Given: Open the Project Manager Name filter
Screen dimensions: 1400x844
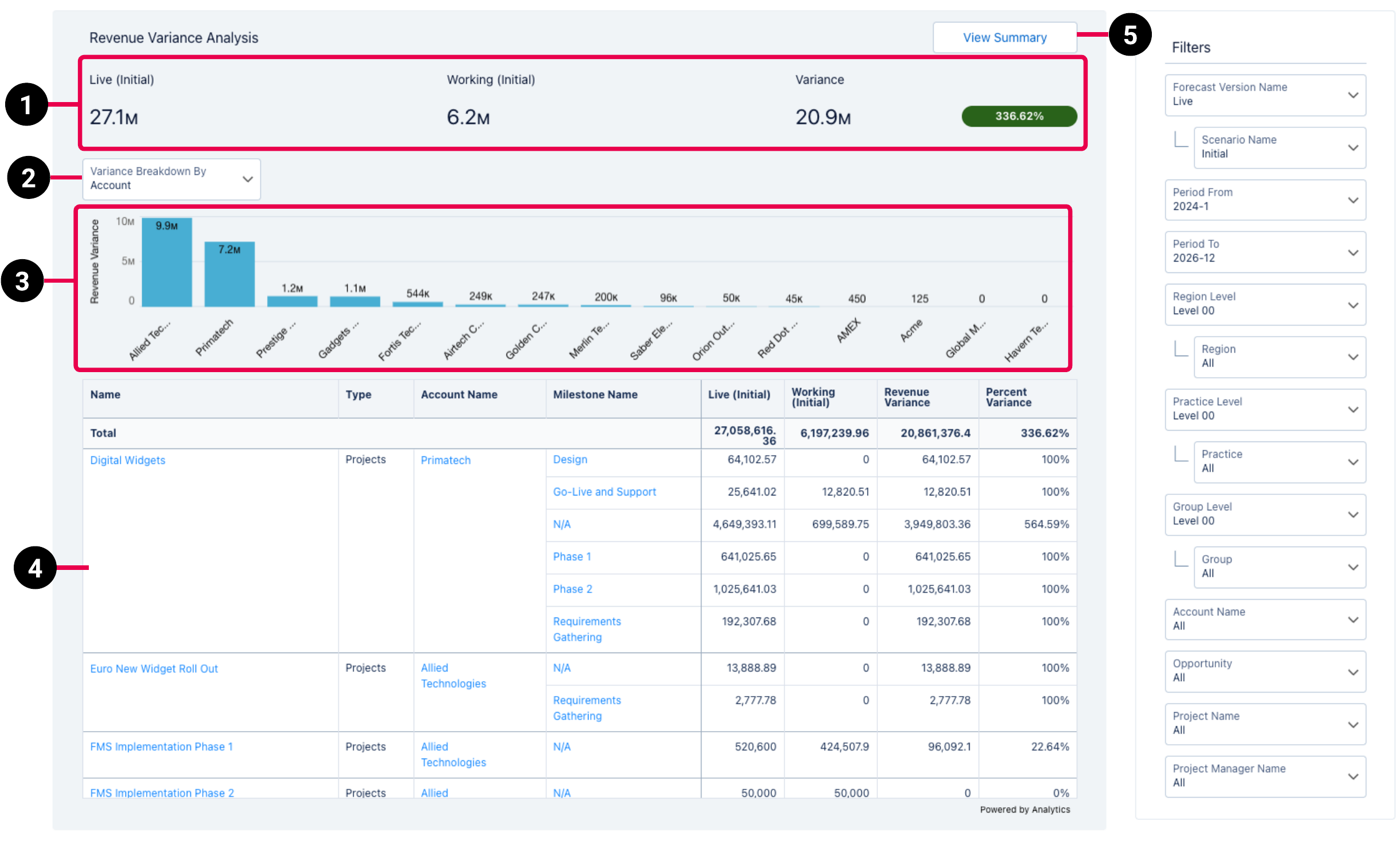Looking at the screenshot, I should coord(1264,776).
